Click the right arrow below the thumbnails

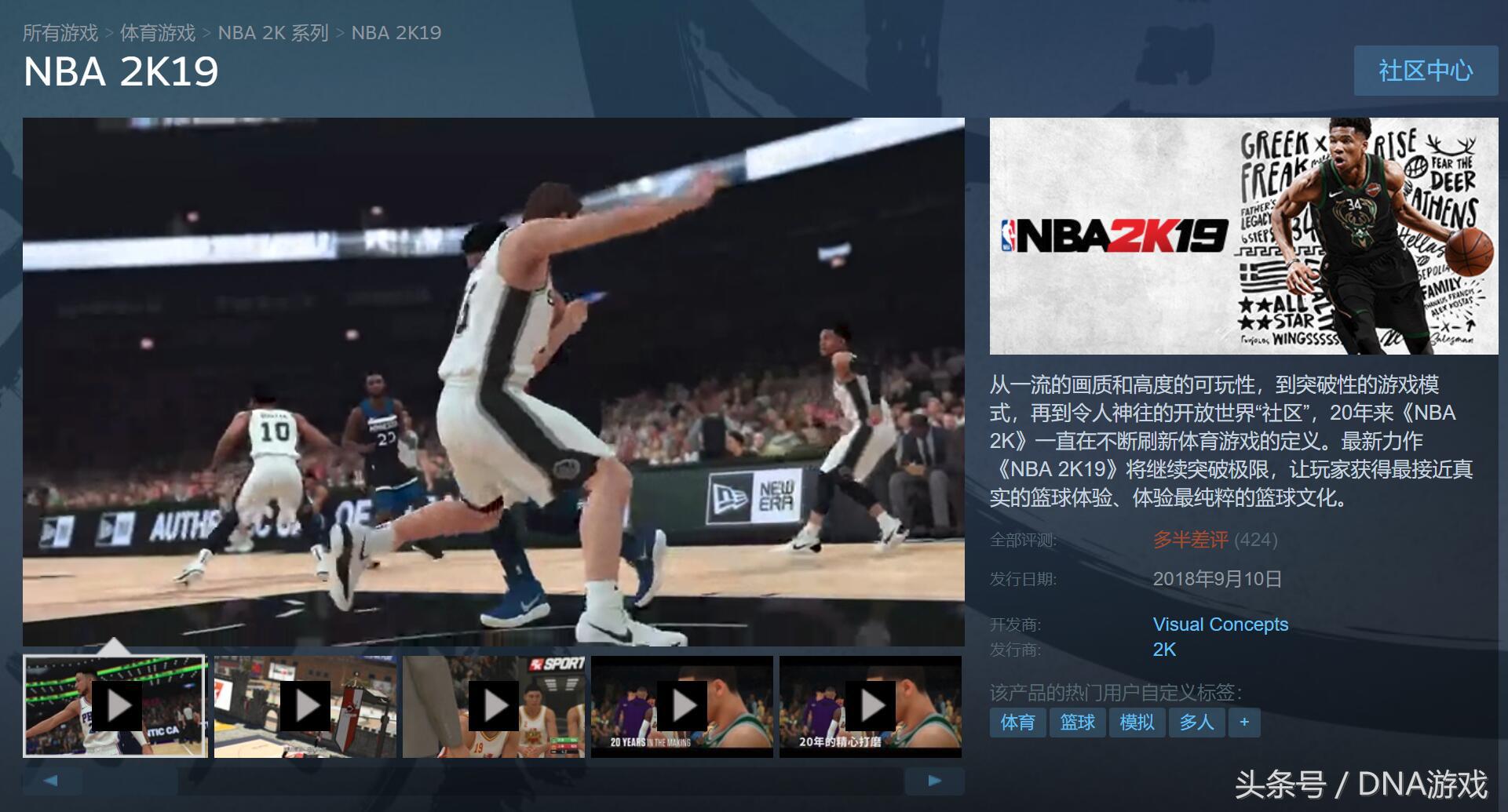[x=934, y=781]
